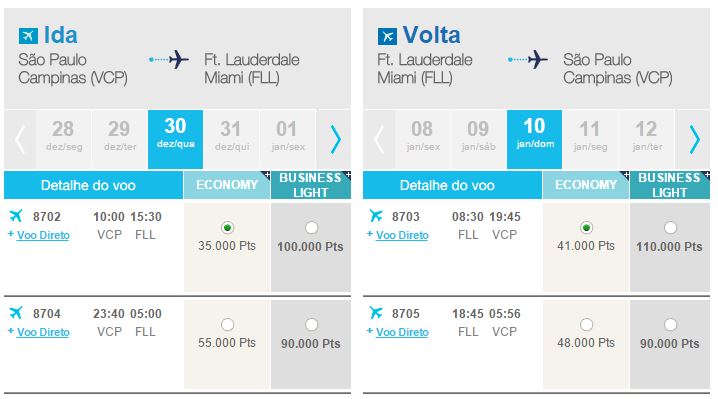The height and width of the screenshot is (399, 718).
Task: Click the Ida airplane icon
Action: (x=28, y=36)
